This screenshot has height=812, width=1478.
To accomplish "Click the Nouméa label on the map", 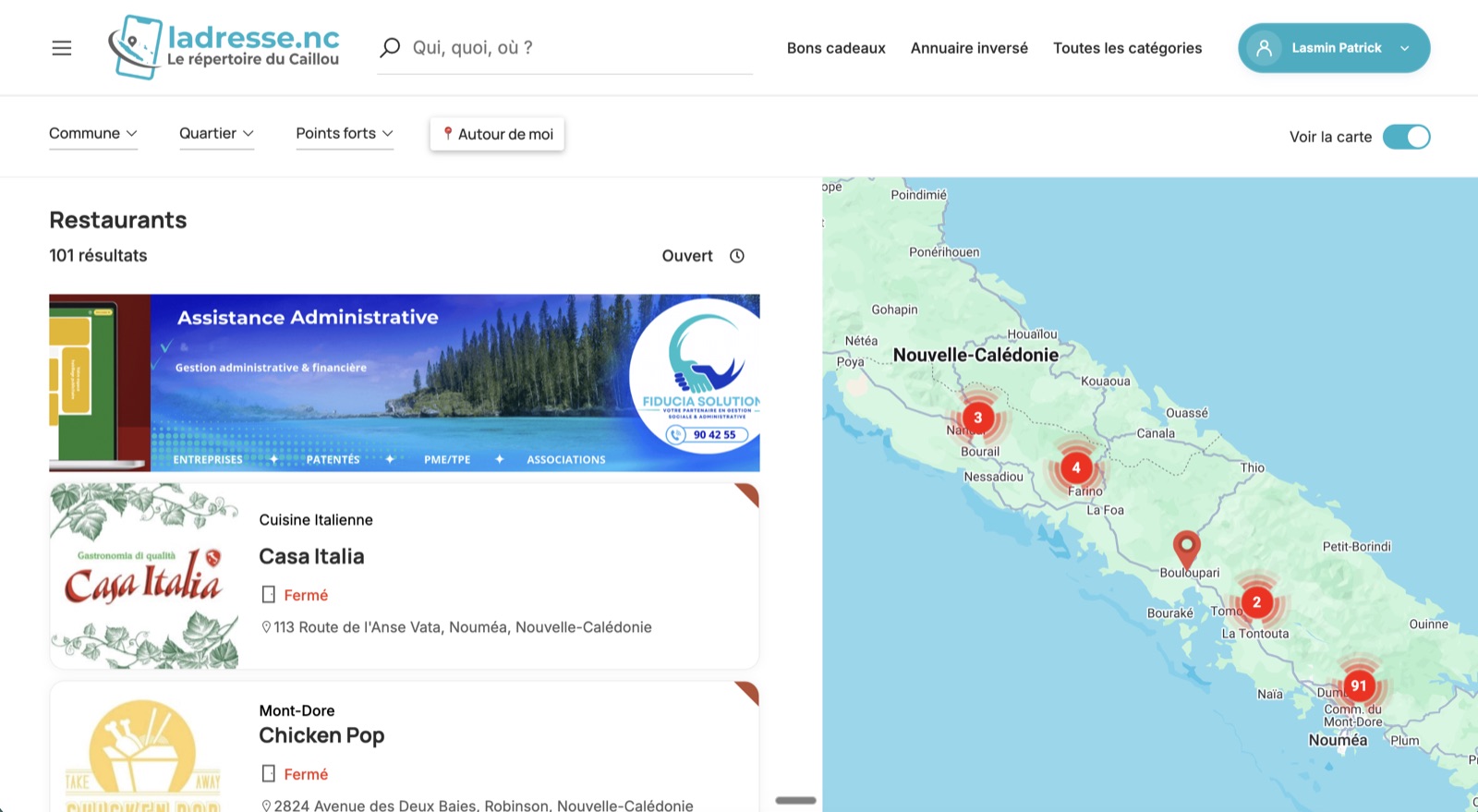I will coord(1338,740).
